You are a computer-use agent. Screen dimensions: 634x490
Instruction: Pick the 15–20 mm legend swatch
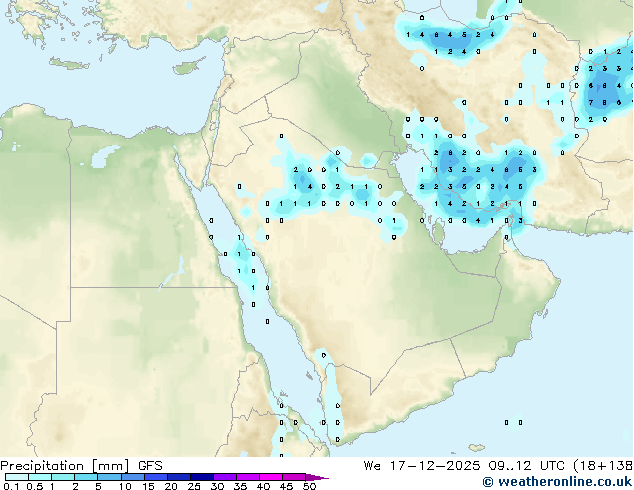[155, 477]
